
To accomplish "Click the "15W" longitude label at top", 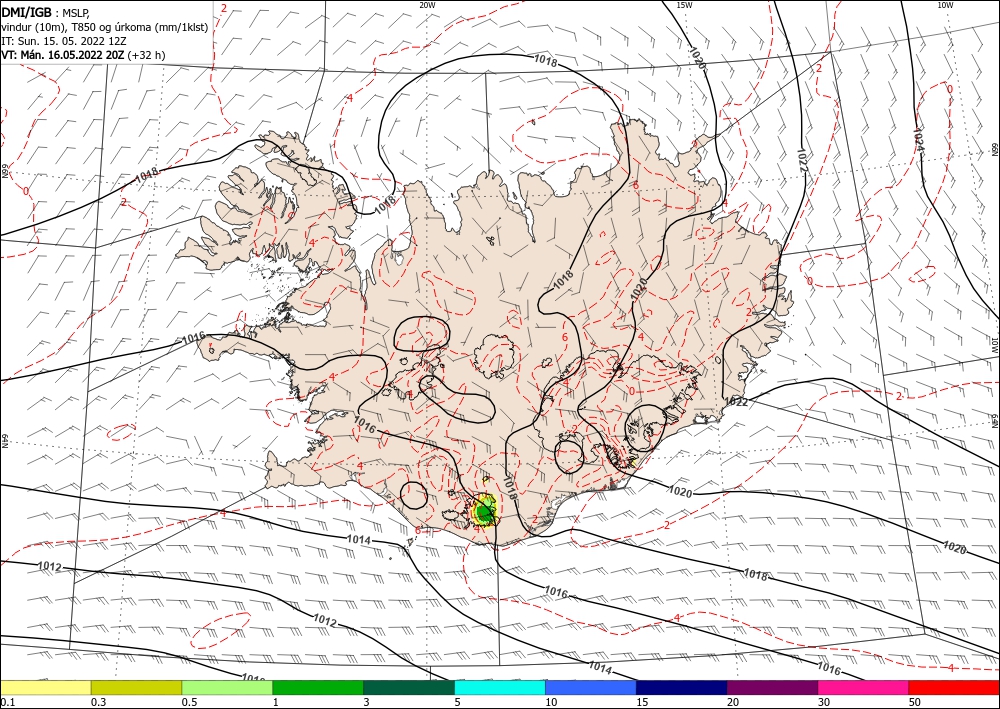I will [684, 5].
